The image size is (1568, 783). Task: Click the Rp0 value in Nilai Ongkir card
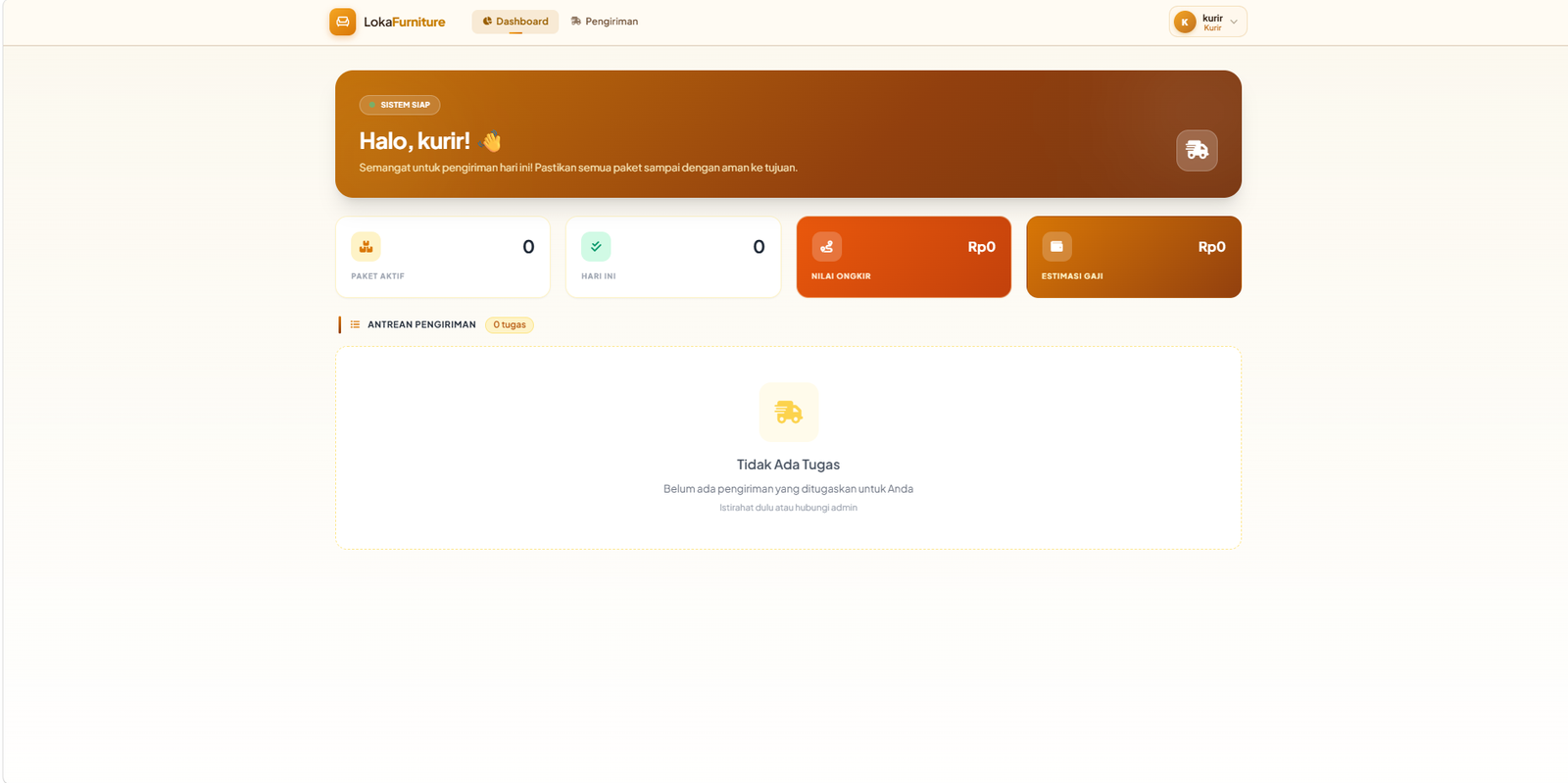(x=981, y=247)
